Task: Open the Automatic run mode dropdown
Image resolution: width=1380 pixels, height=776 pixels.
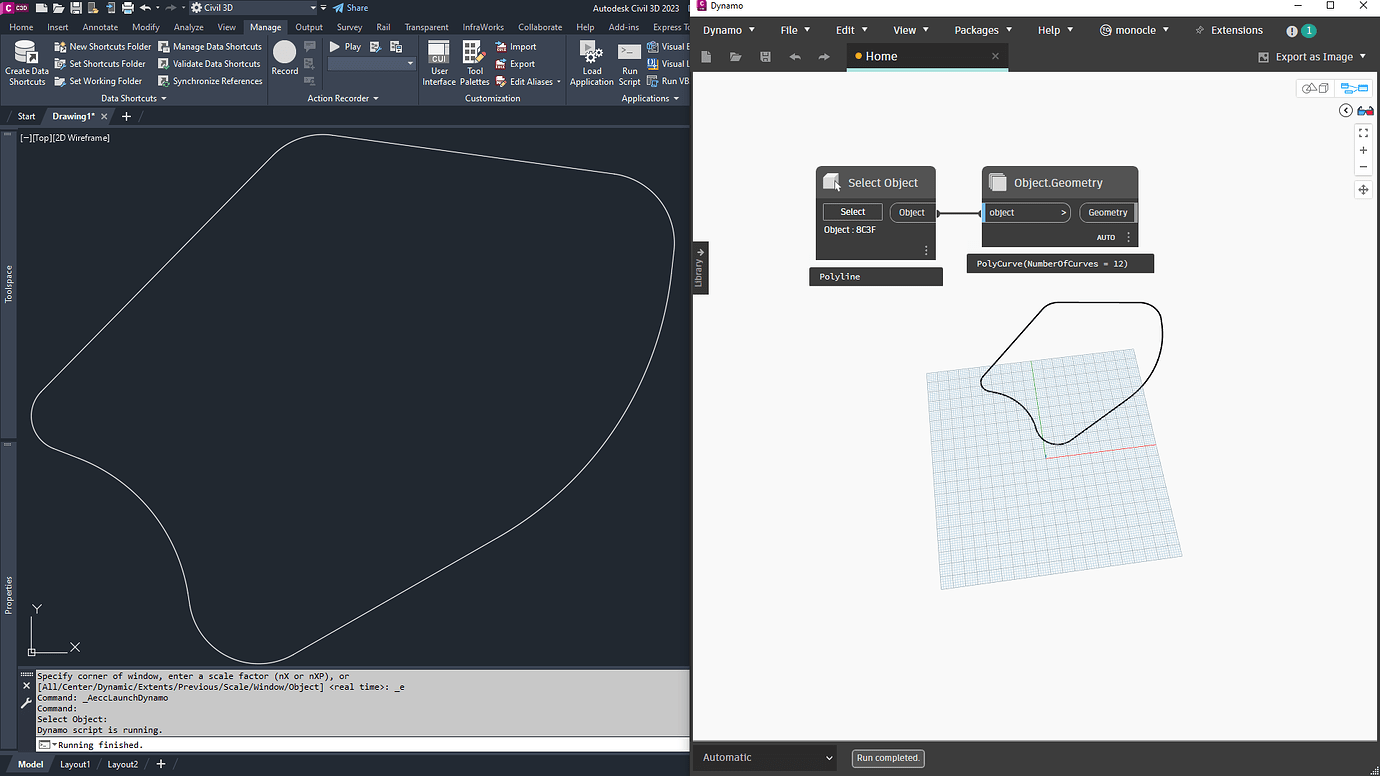Action: point(767,758)
